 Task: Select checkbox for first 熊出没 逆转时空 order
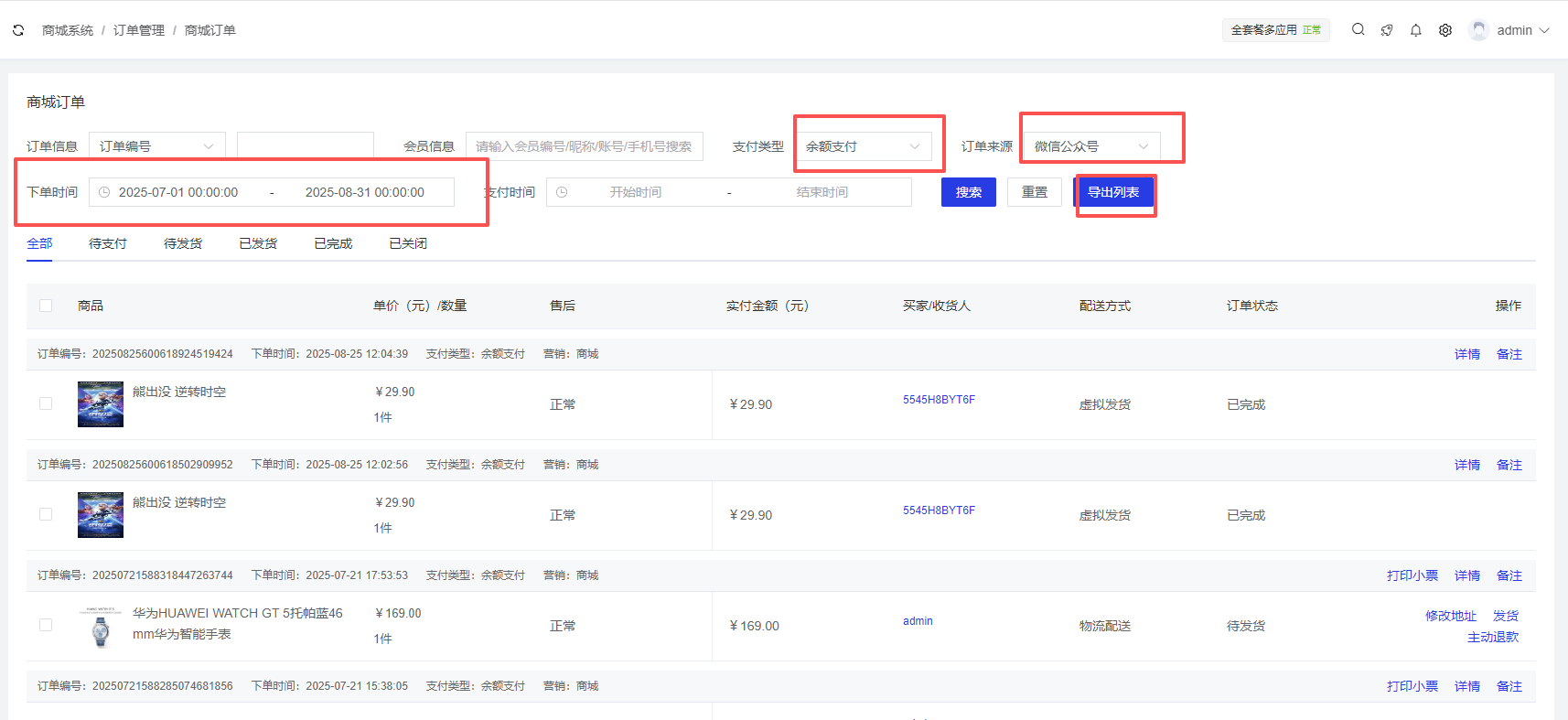(46, 403)
